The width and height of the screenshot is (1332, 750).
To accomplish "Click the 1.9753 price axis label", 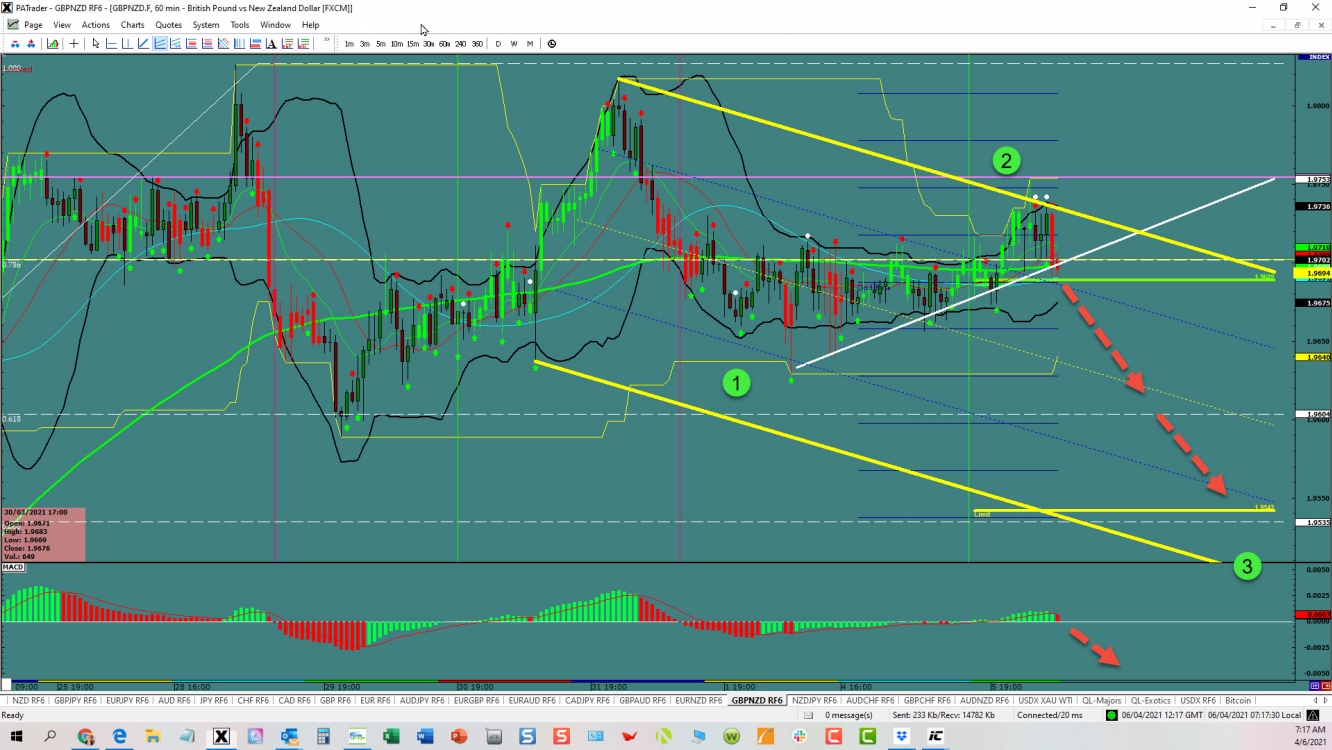I will click(x=1311, y=180).
